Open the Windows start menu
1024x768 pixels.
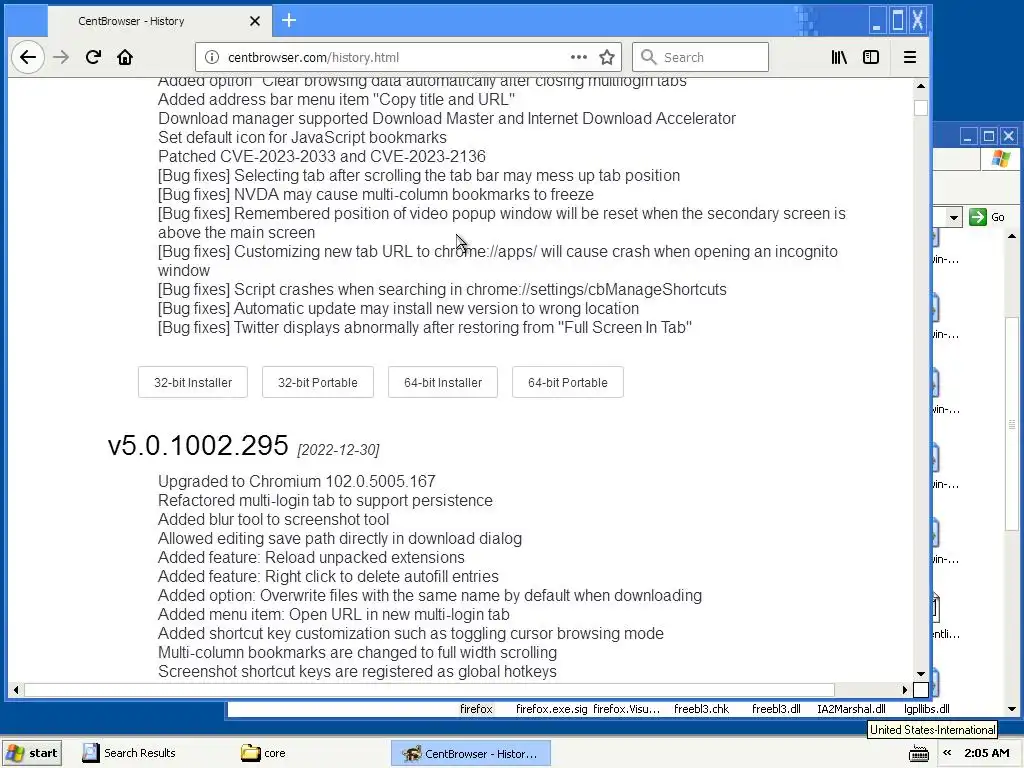(x=32, y=753)
